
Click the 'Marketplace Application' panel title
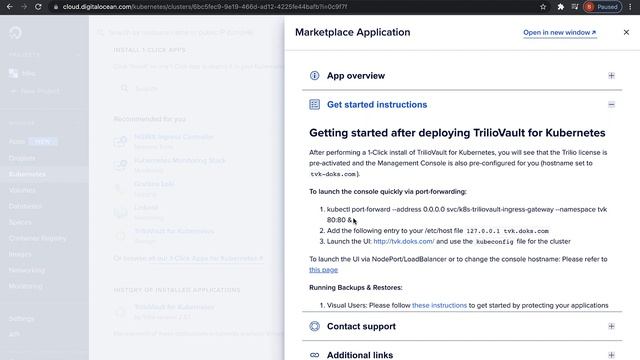click(x=353, y=32)
